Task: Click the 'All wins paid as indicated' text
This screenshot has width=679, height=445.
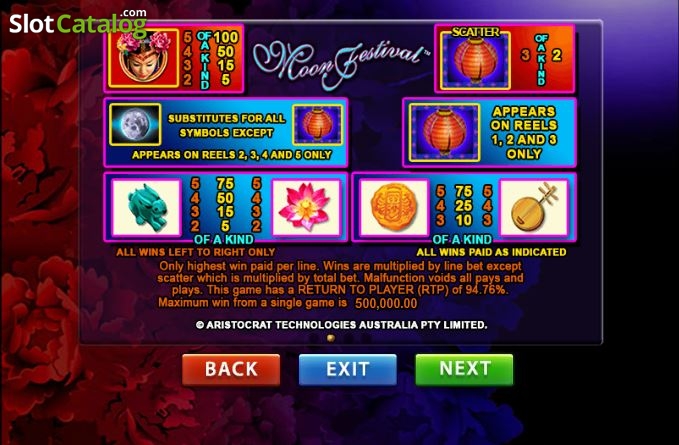Action: 491,252
